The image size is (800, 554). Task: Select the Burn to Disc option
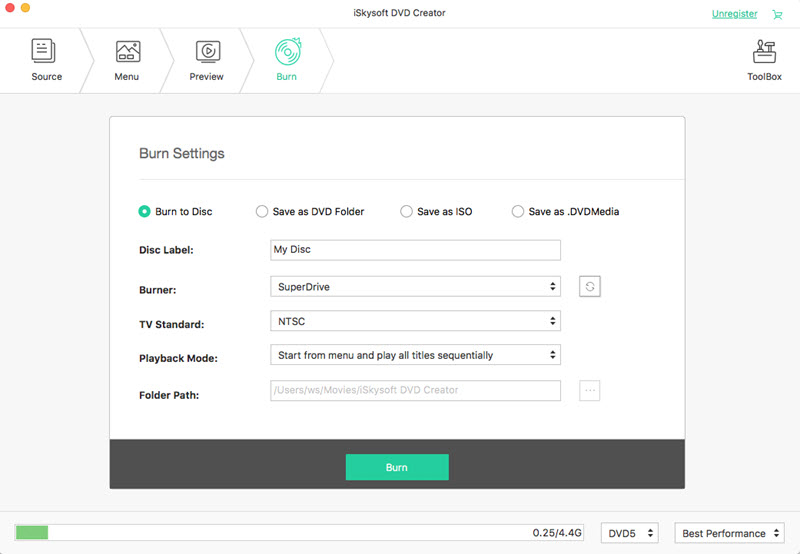pos(144,211)
